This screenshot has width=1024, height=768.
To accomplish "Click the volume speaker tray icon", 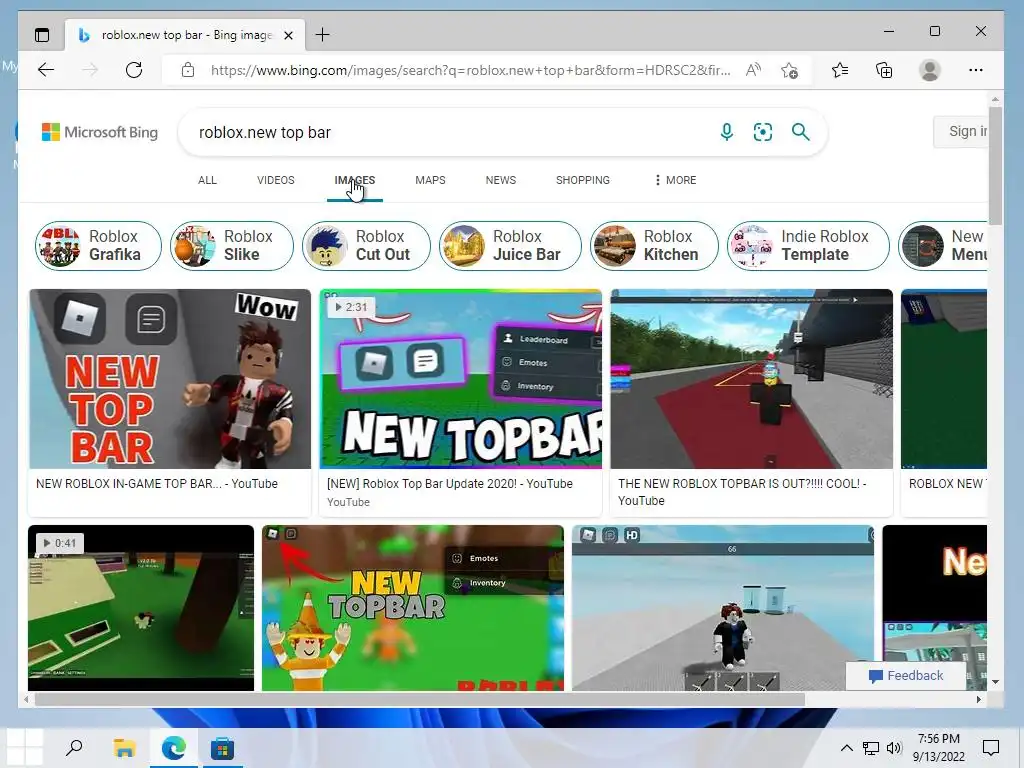I will (894, 748).
